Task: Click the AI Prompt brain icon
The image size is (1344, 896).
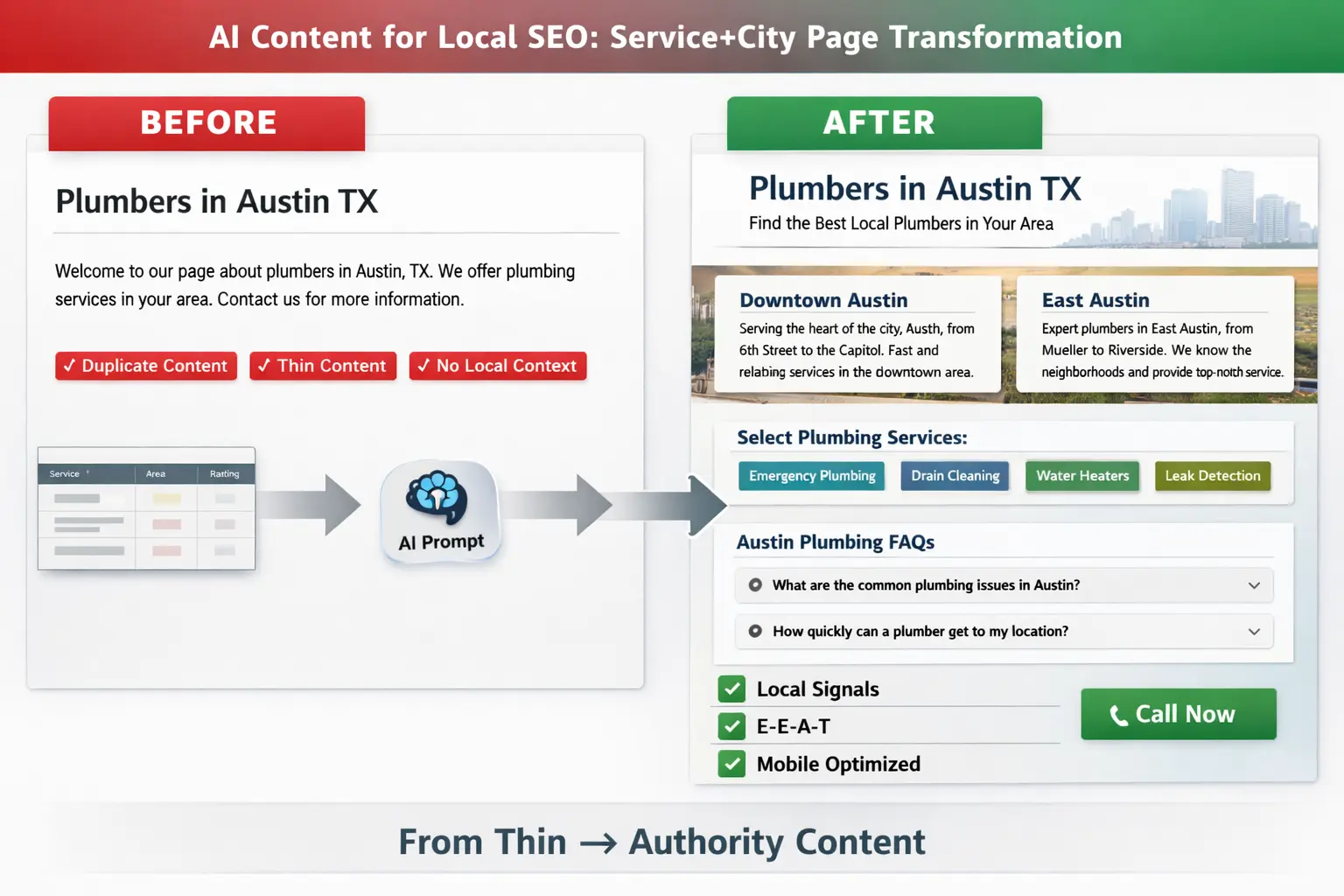Action: 440,499
